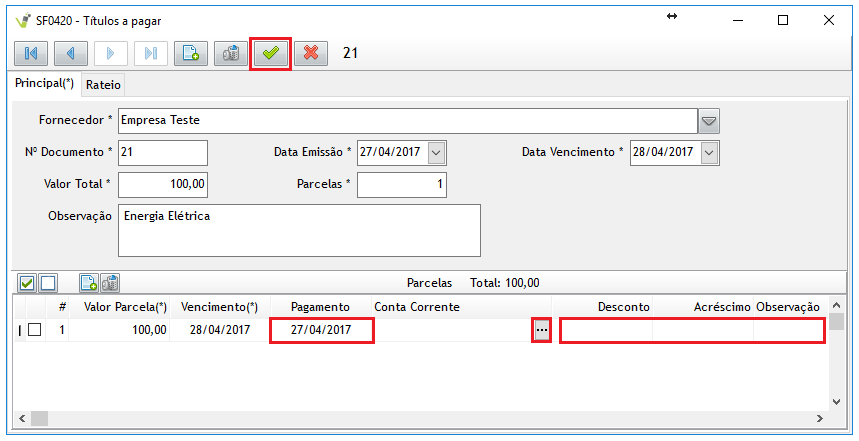Open the Data Vencimento date picker
The image size is (859, 441).
coord(710,153)
